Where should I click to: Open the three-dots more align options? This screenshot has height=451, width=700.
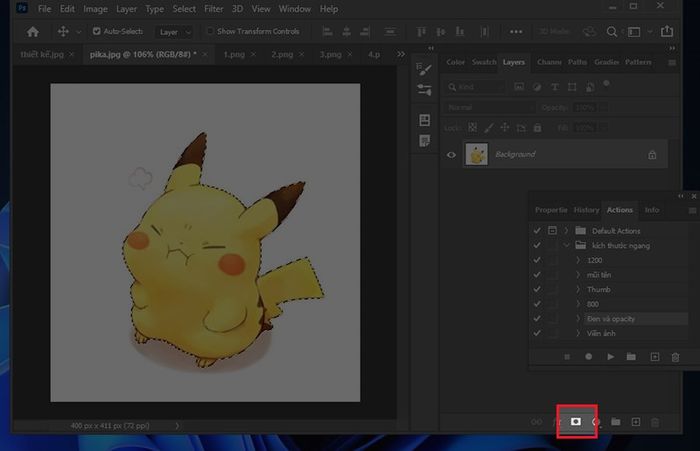516,32
